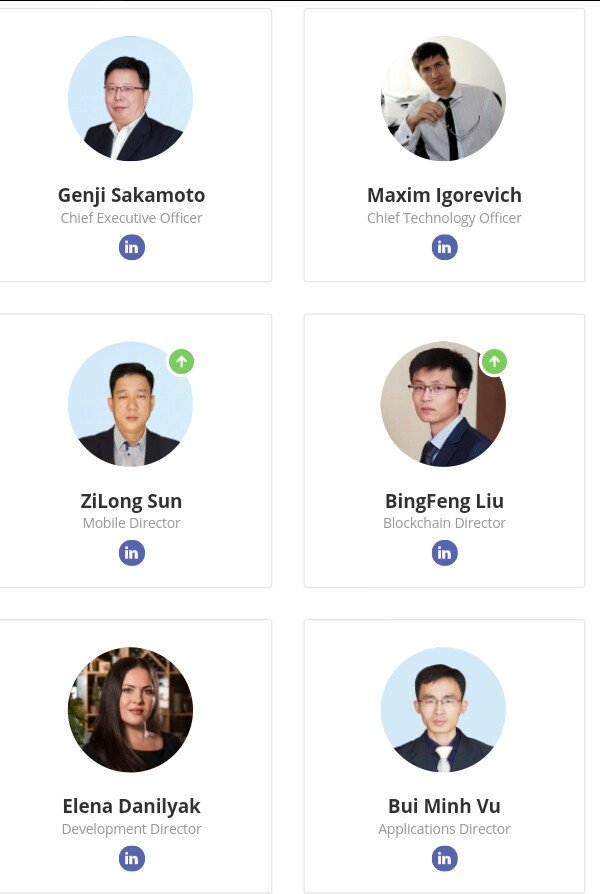
Task: Select BingFeng Liu's profile photo
Action: pyautogui.click(x=443, y=405)
